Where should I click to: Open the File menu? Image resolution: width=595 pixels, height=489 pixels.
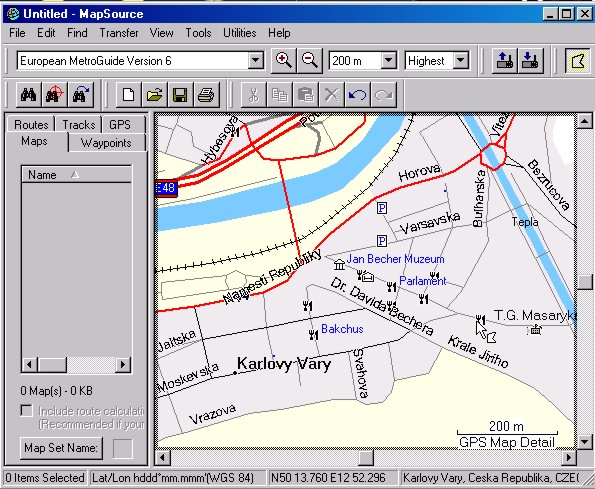point(17,33)
